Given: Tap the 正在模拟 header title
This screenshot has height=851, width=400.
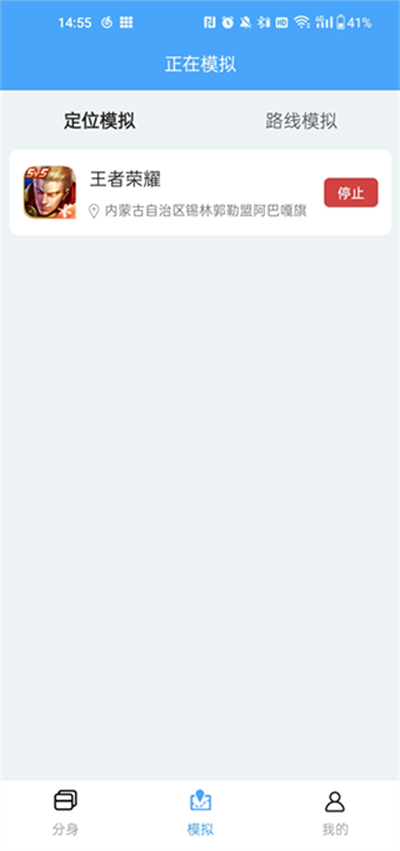Looking at the screenshot, I should pos(200,65).
